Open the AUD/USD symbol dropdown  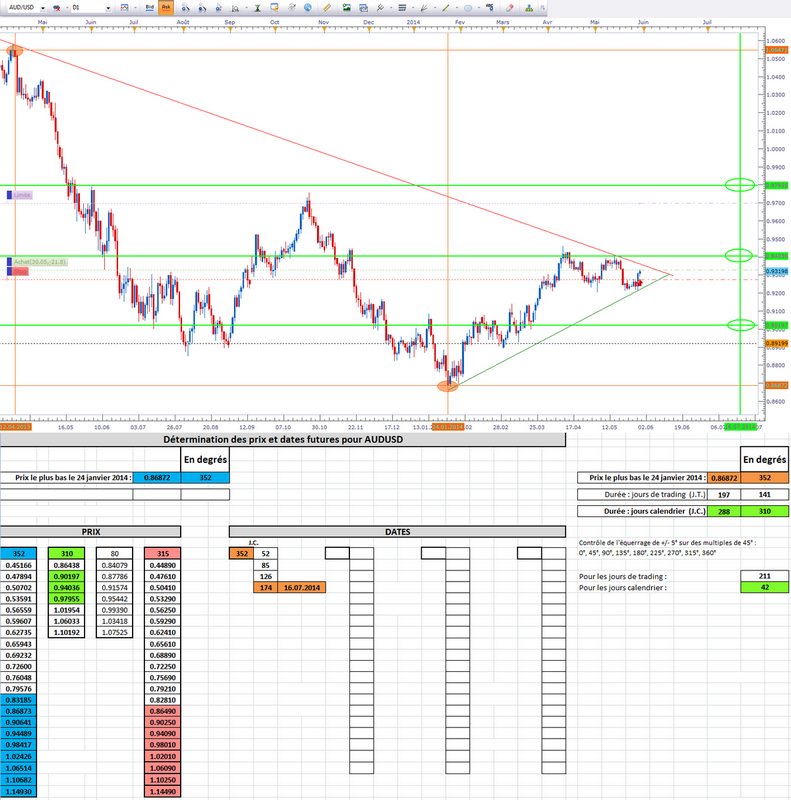click(x=42, y=8)
